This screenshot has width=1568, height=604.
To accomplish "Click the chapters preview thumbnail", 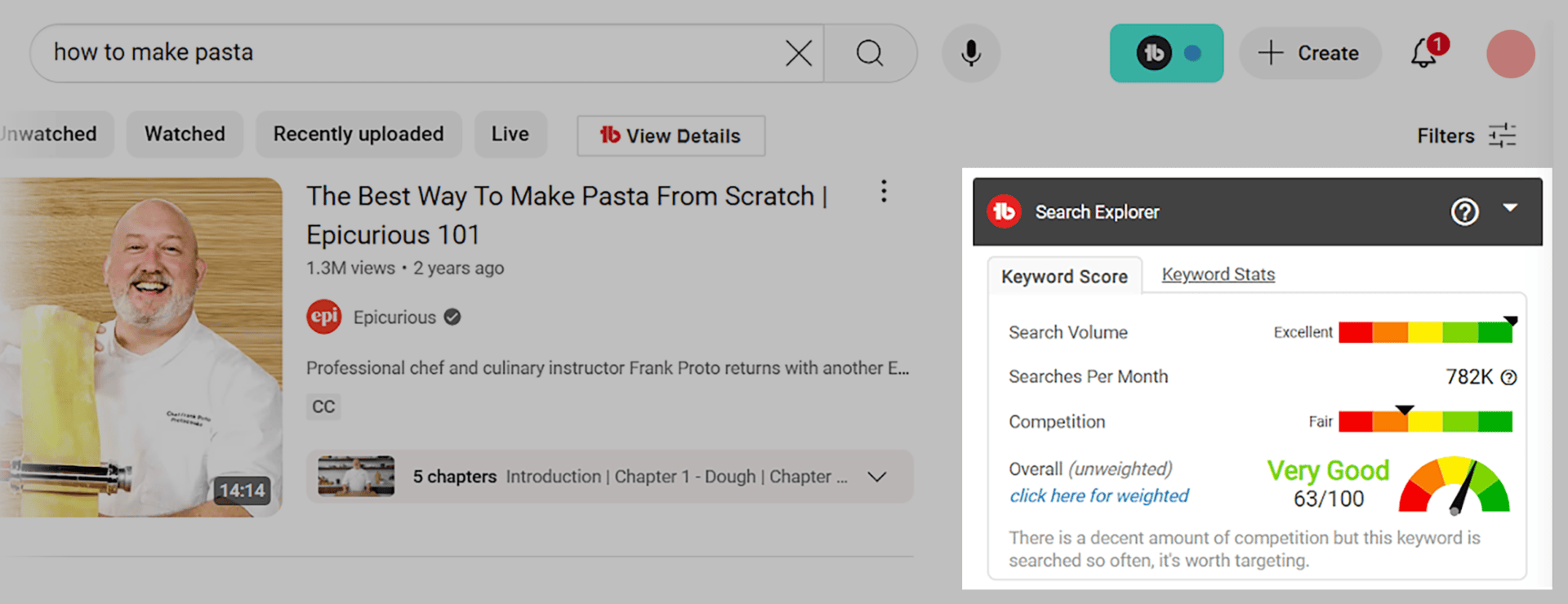I will click(x=356, y=476).
